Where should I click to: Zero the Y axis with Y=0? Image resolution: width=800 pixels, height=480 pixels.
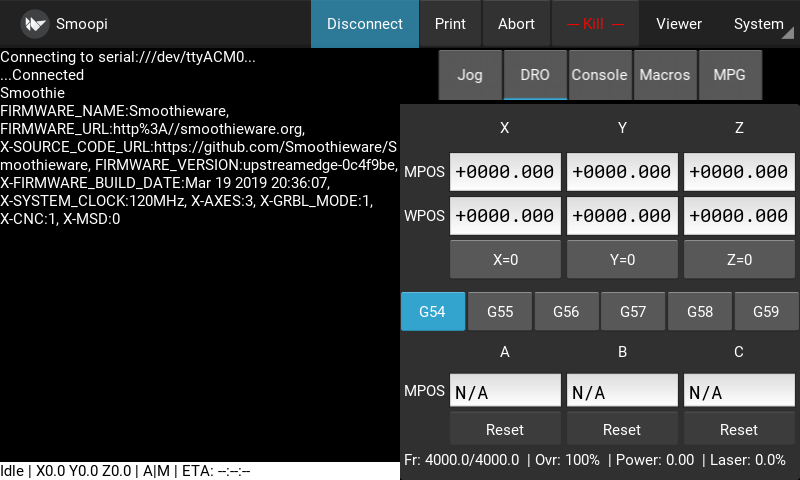tap(622, 260)
